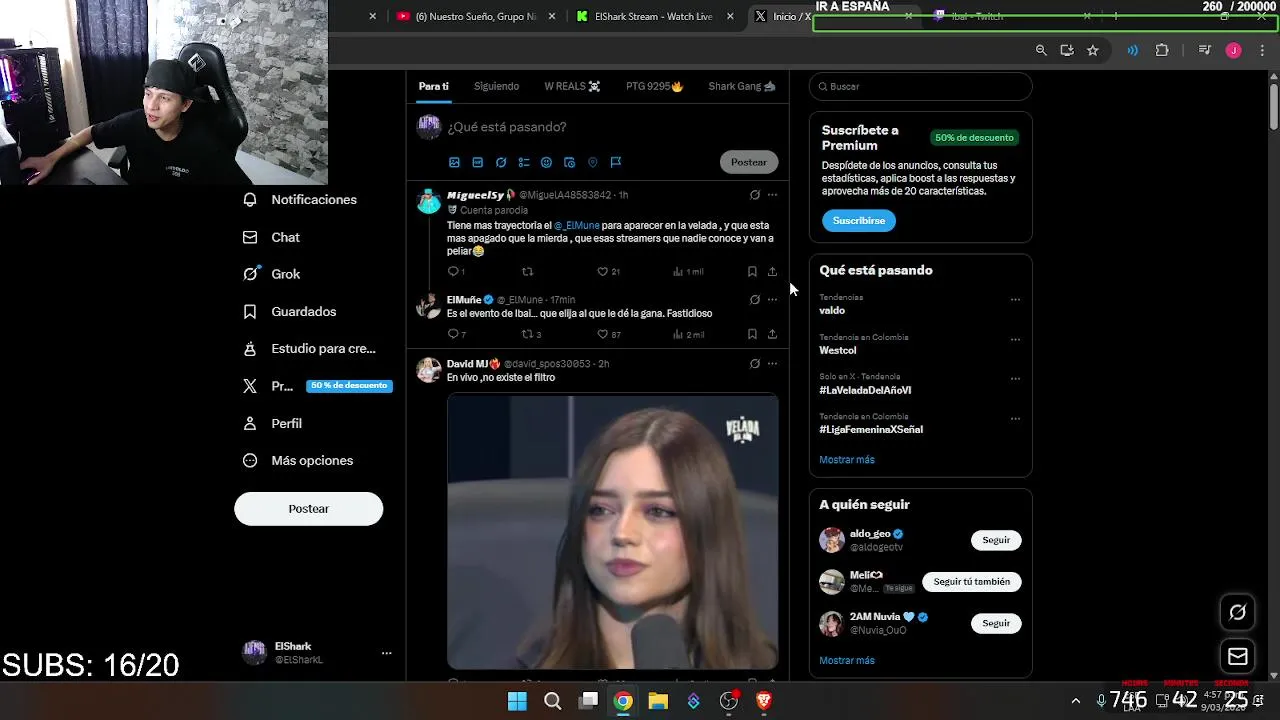Switch to ElShark Stream browser tab
This screenshot has height=720, width=1280.
(654, 16)
